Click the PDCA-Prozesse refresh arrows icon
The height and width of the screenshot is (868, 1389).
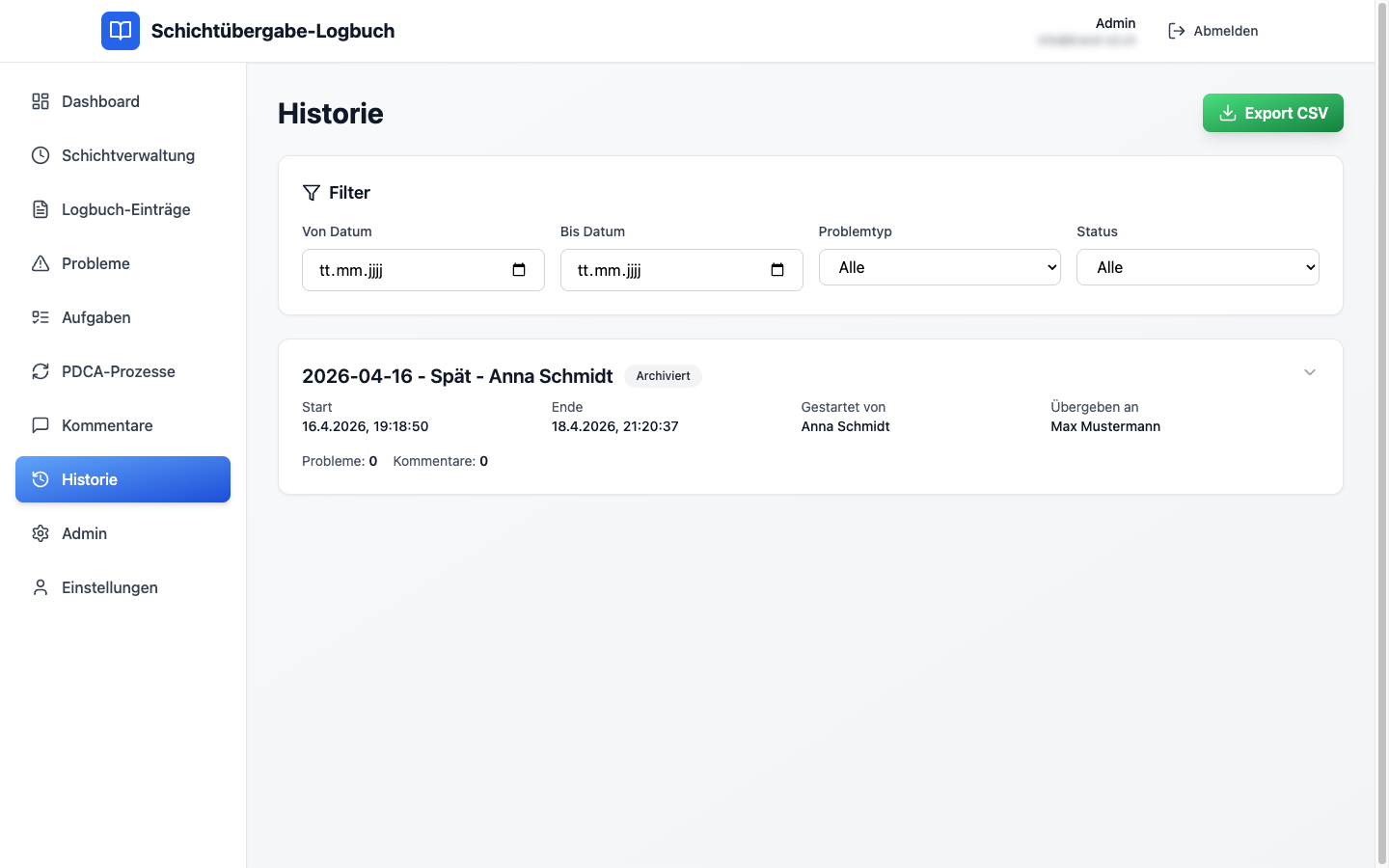click(41, 371)
